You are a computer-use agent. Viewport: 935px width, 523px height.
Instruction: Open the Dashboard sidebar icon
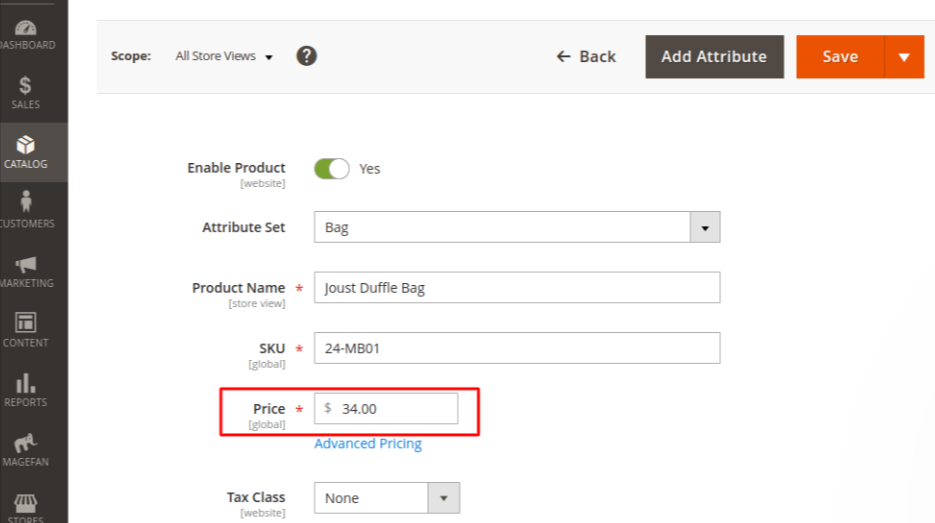tap(27, 28)
